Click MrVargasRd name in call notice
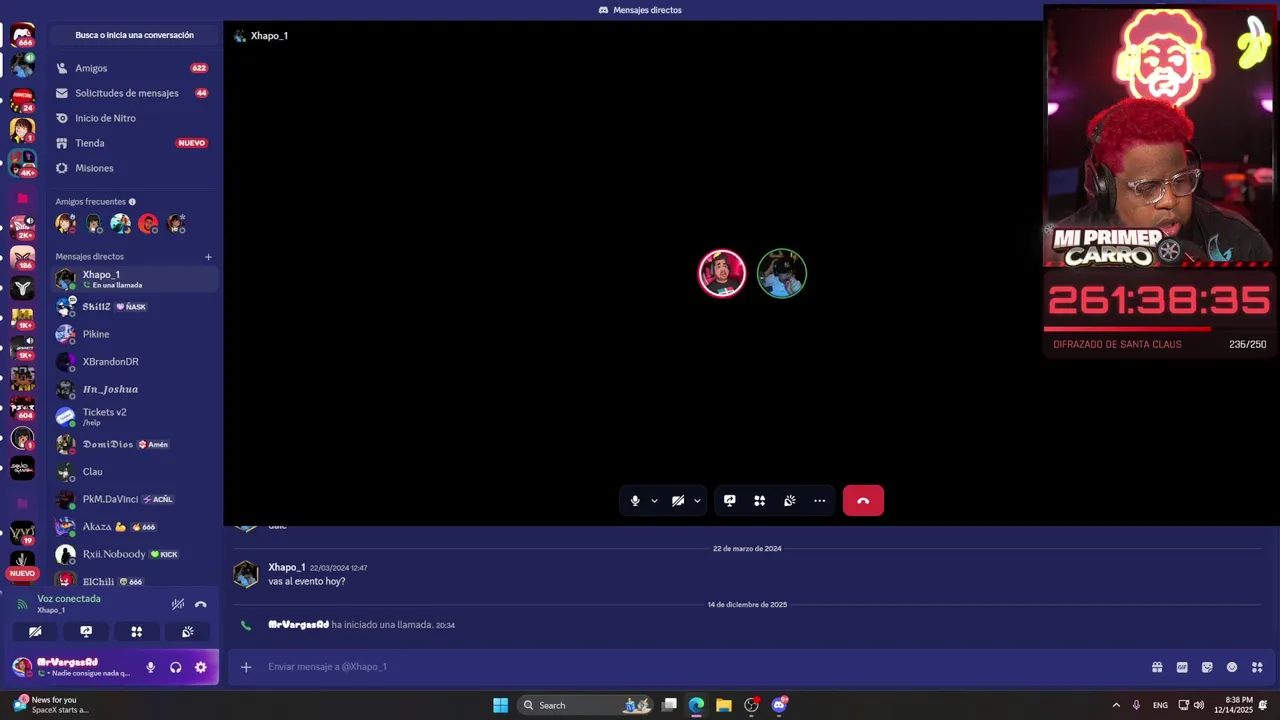Screen dimensions: 1280x720 (298, 625)
